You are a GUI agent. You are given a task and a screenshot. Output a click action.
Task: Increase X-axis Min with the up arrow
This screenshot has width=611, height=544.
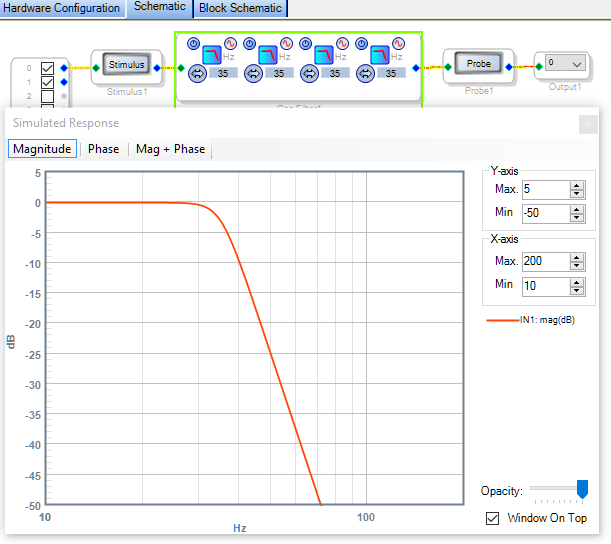tap(577, 283)
